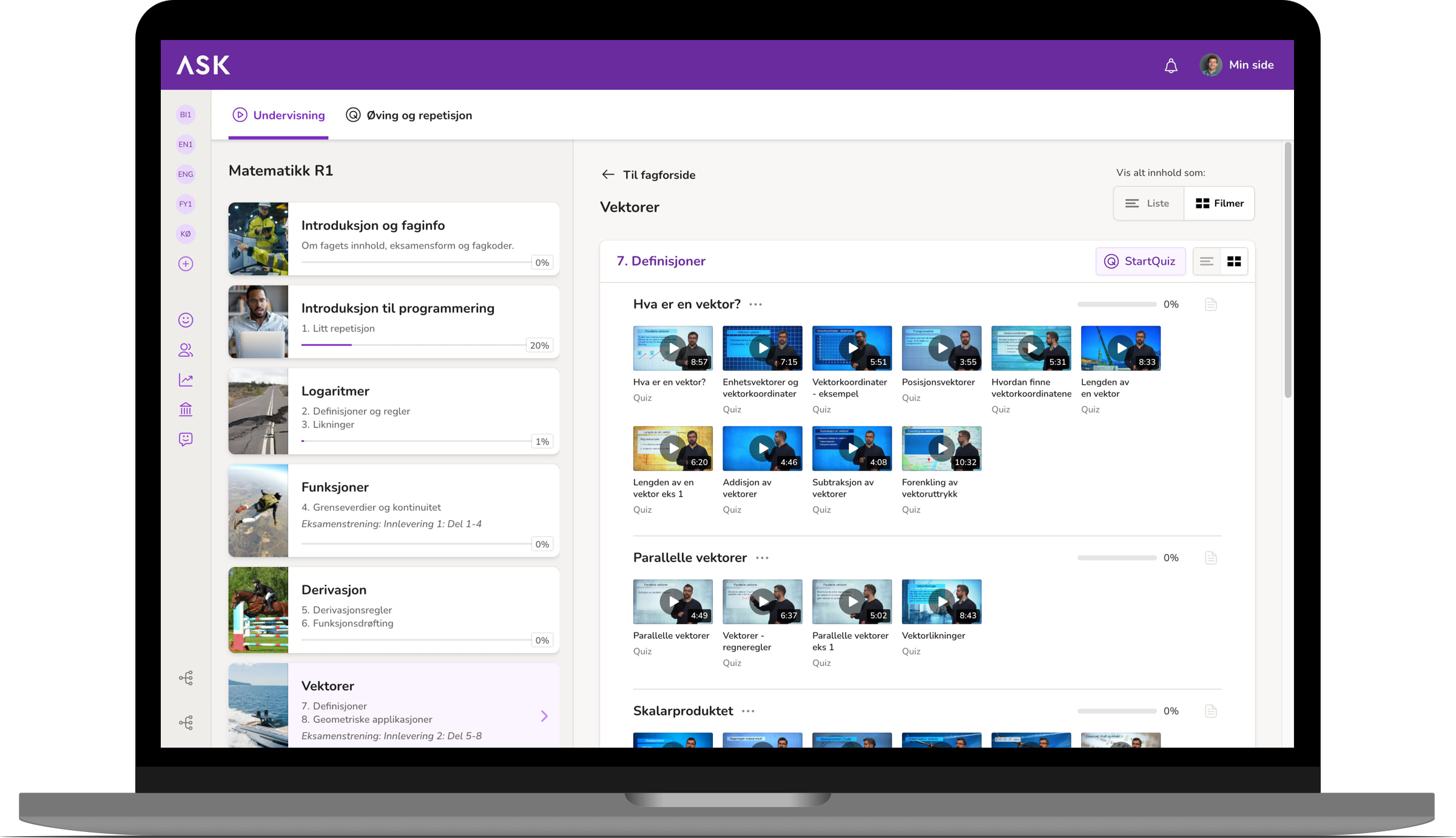Click the StartQuiz button
The width and height of the screenshot is (1456, 838).
tap(1140, 261)
